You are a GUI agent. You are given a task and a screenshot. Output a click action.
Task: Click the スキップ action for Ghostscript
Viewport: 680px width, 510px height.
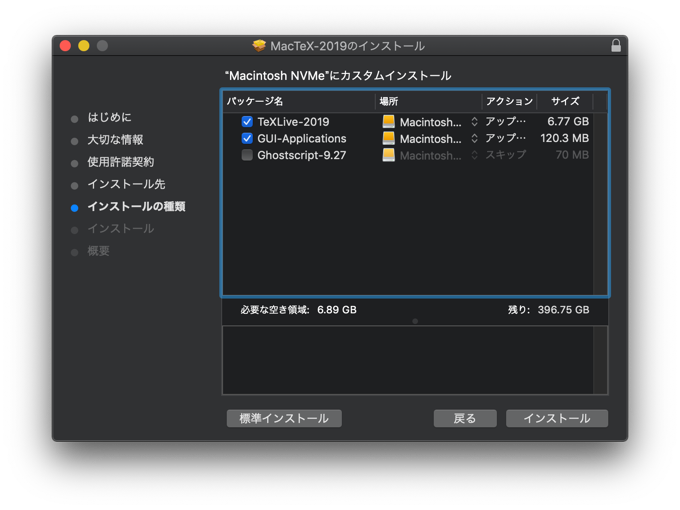click(506, 155)
